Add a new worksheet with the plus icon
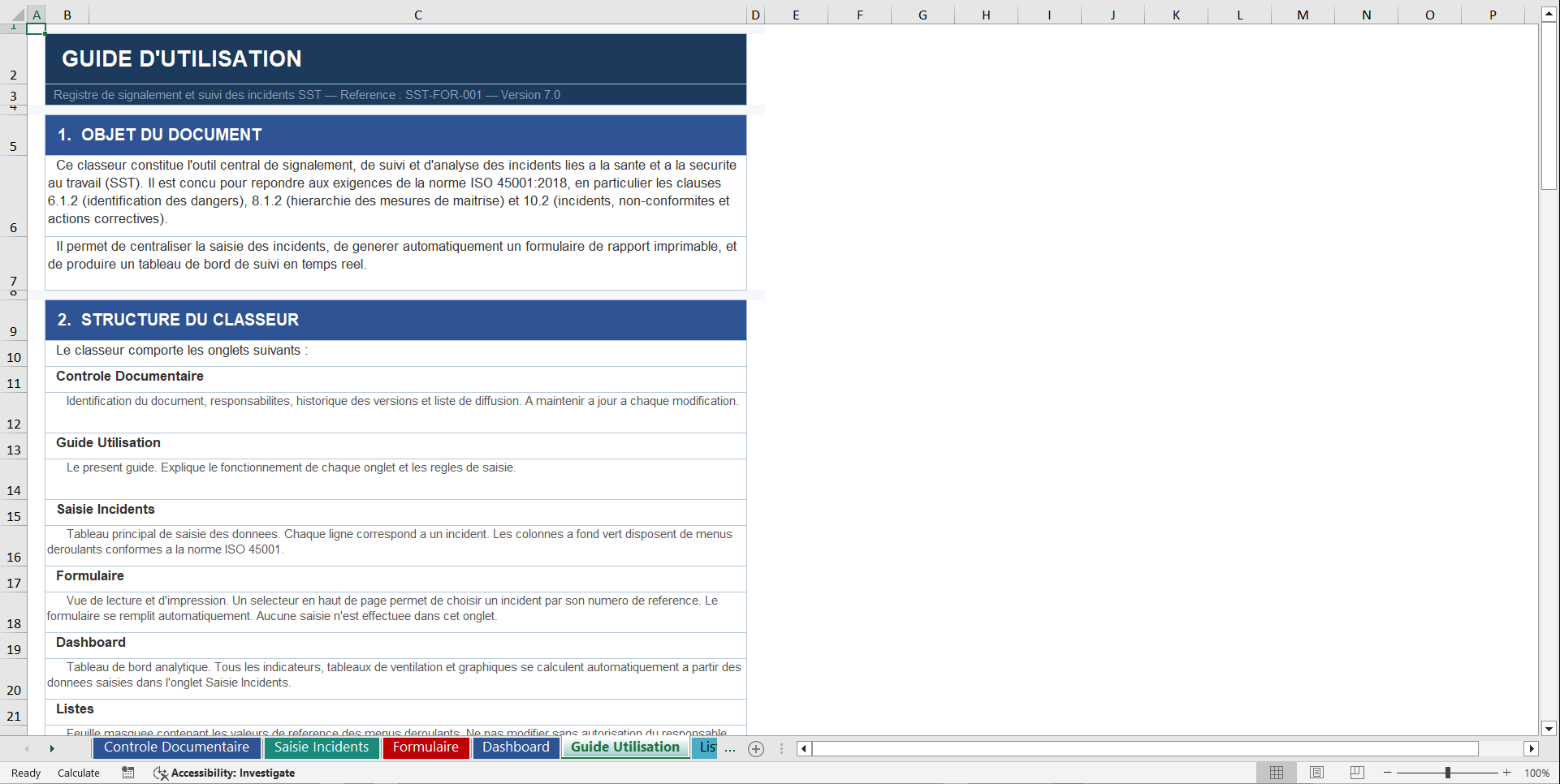This screenshot has width=1560, height=784. point(756,748)
